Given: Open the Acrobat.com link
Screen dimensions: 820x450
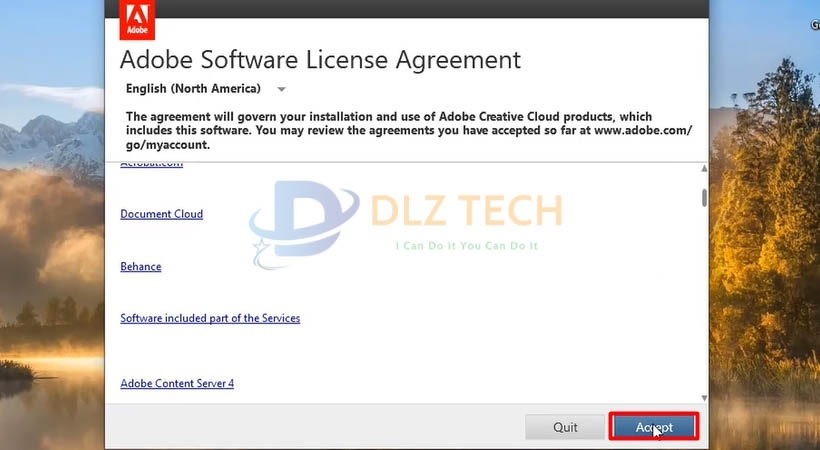Looking at the screenshot, I should pyautogui.click(x=151, y=163).
